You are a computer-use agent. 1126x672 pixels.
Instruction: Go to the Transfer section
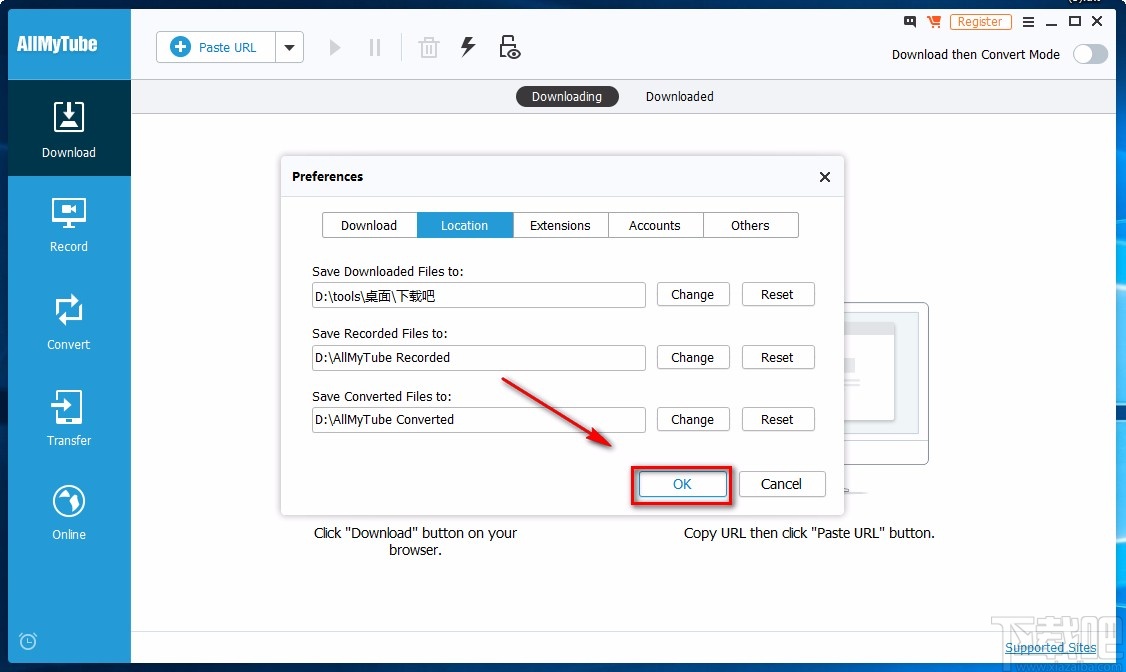[x=69, y=417]
